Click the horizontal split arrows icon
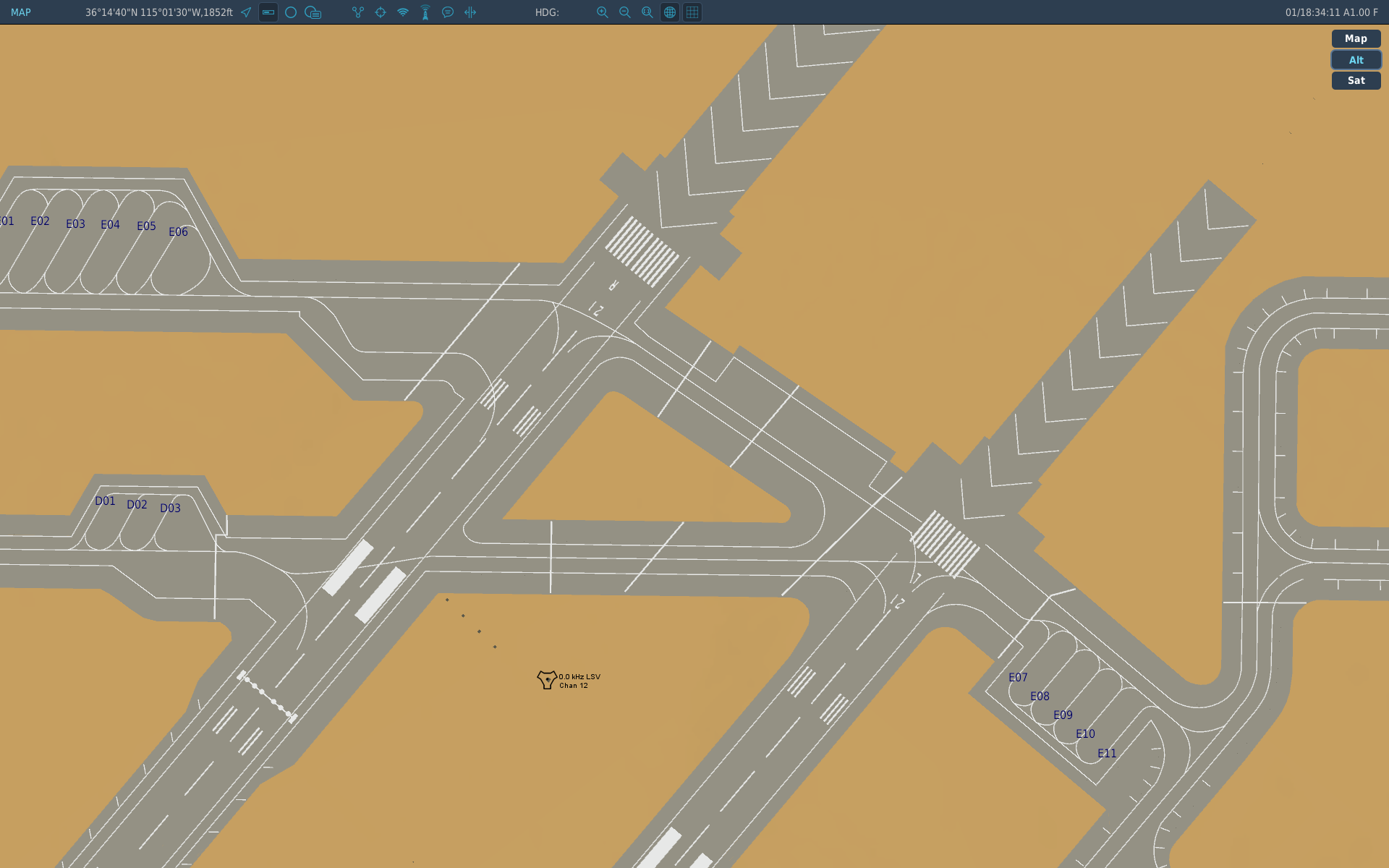The height and width of the screenshot is (868, 1389). pos(470,12)
